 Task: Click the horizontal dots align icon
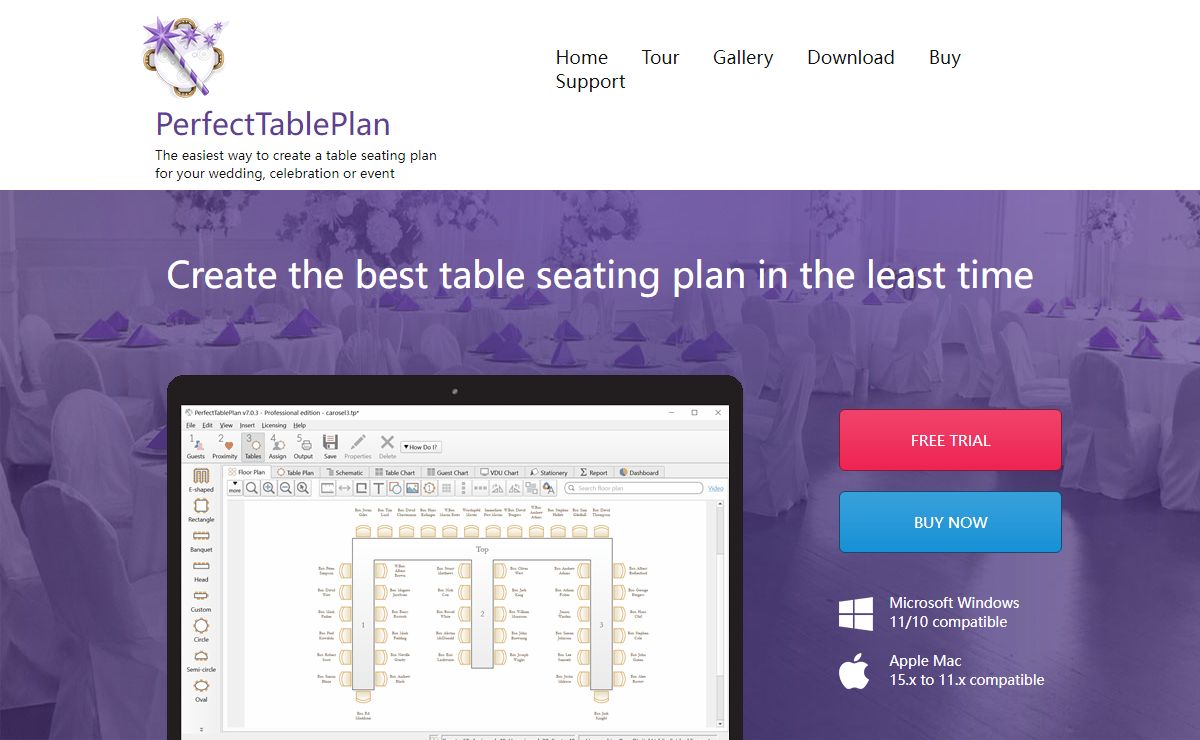[480, 488]
